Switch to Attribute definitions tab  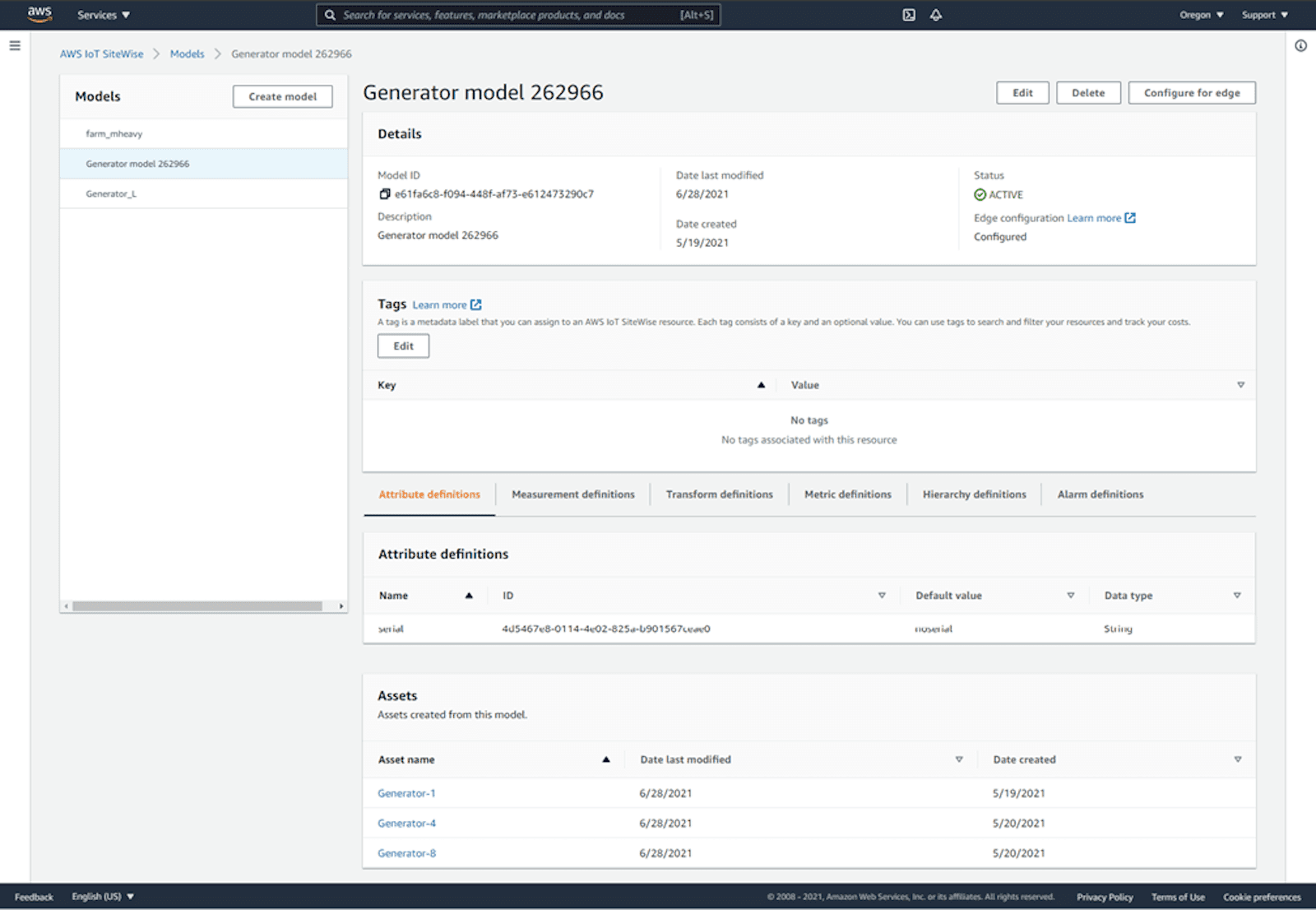[429, 494]
